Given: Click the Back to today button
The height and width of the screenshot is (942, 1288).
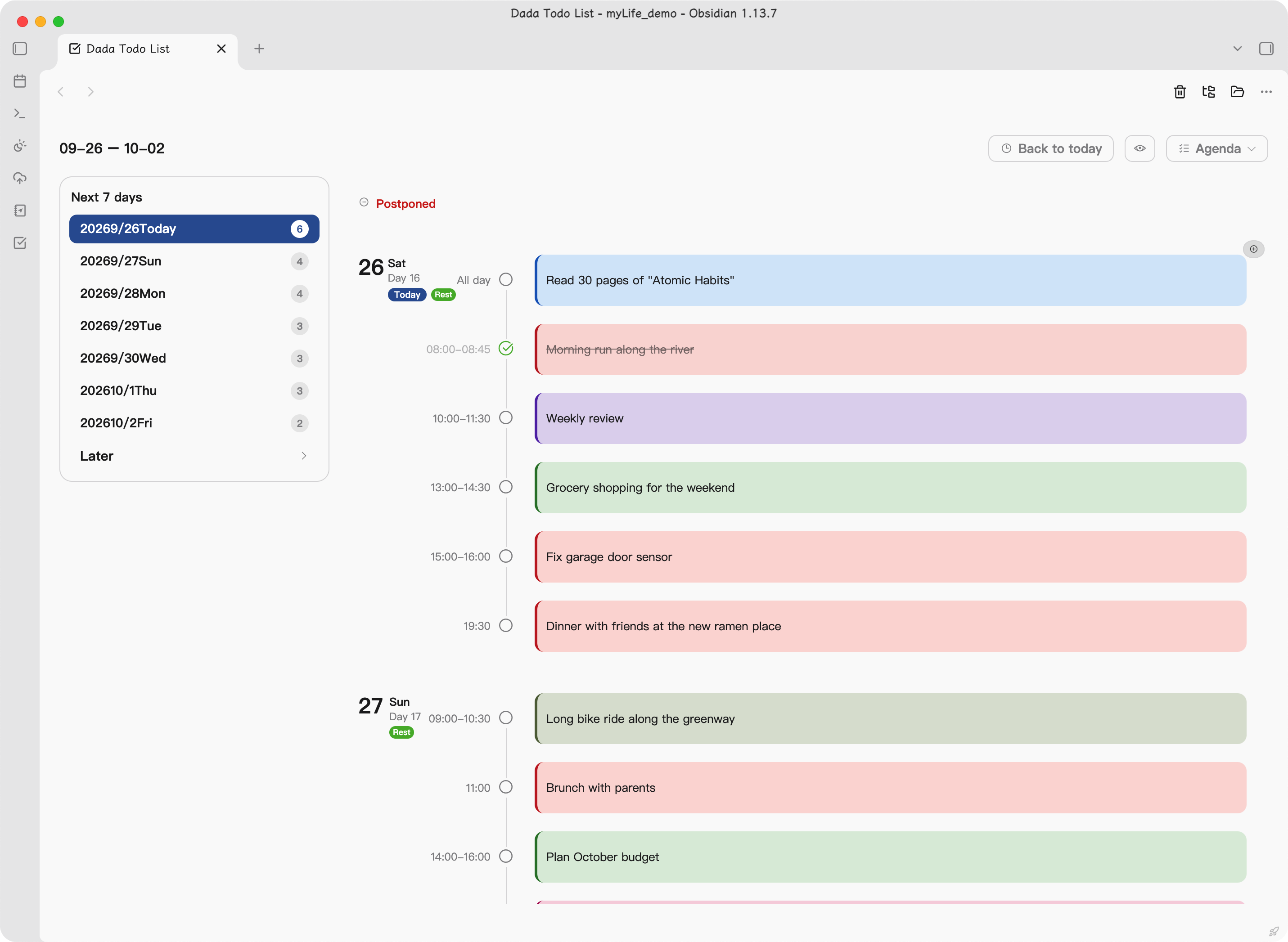Looking at the screenshot, I should 1050,148.
